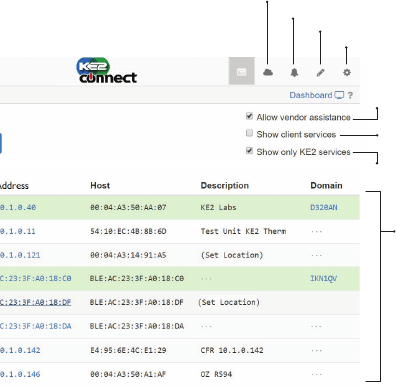
Task: Open the Dashboard link
Action: (x=311, y=95)
